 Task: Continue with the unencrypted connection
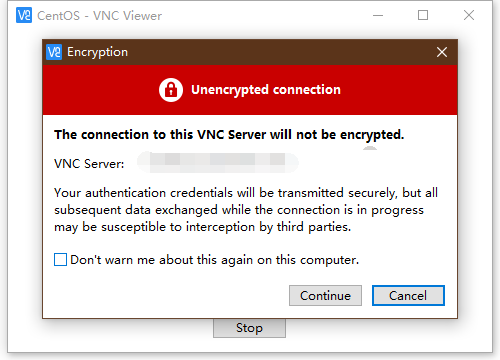pyautogui.click(x=325, y=296)
